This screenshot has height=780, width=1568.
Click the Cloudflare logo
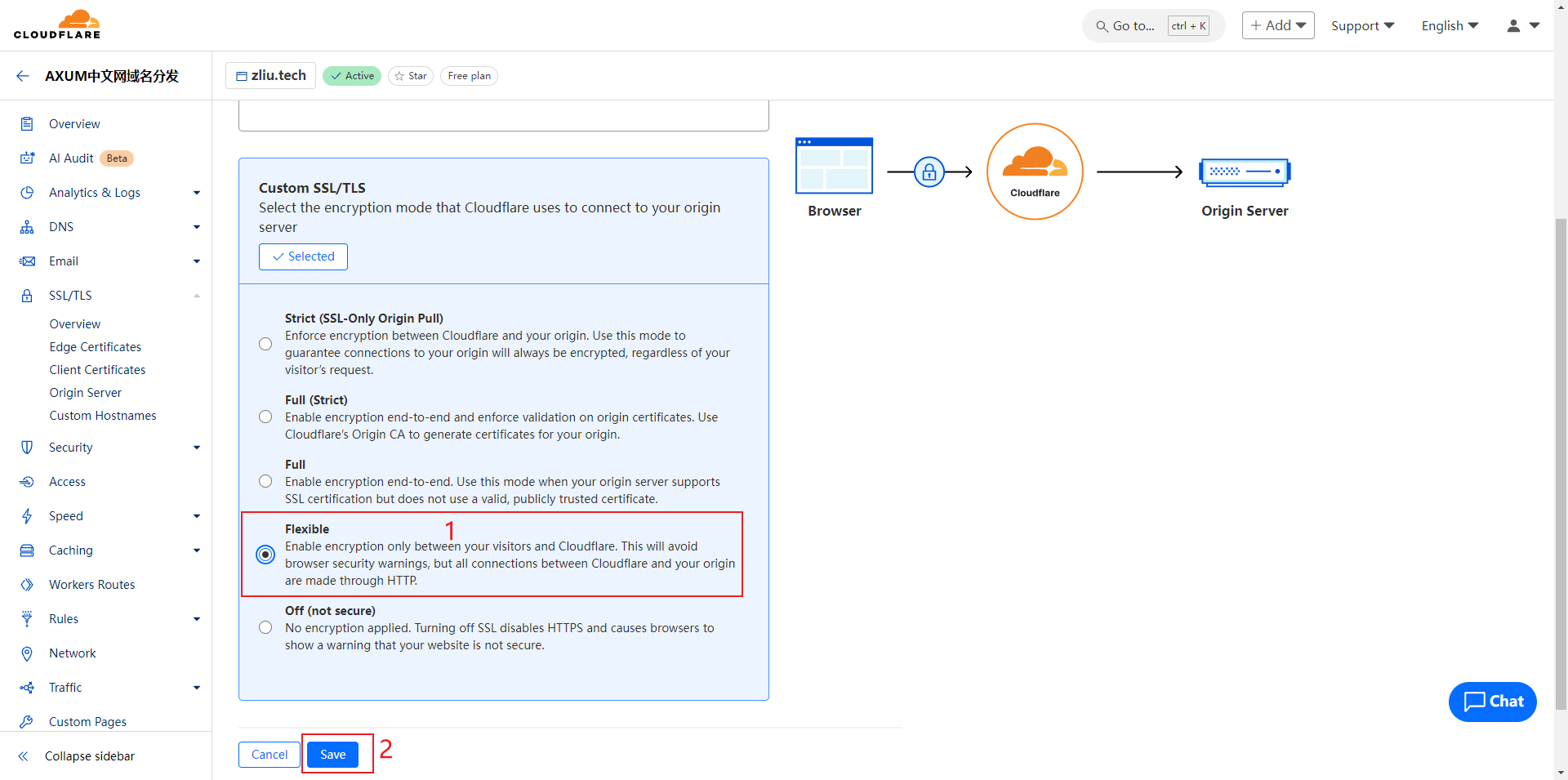pos(57,25)
